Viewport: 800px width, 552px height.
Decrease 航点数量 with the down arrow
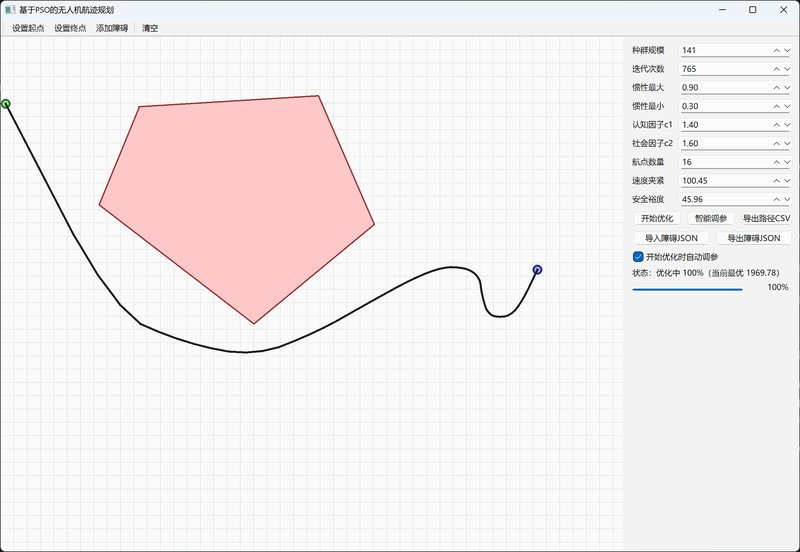787,162
